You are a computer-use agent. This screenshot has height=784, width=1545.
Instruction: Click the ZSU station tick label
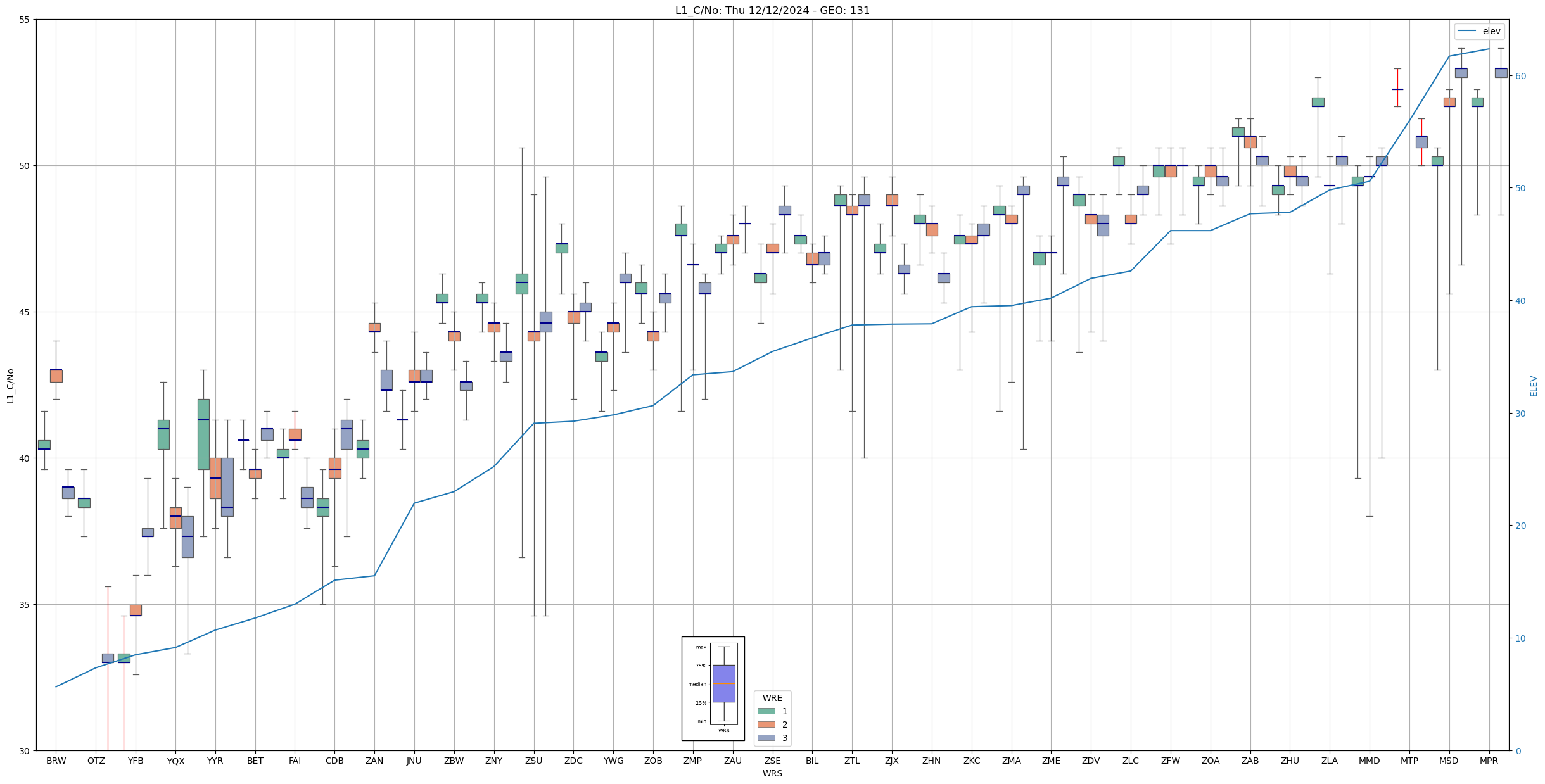click(x=533, y=761)
